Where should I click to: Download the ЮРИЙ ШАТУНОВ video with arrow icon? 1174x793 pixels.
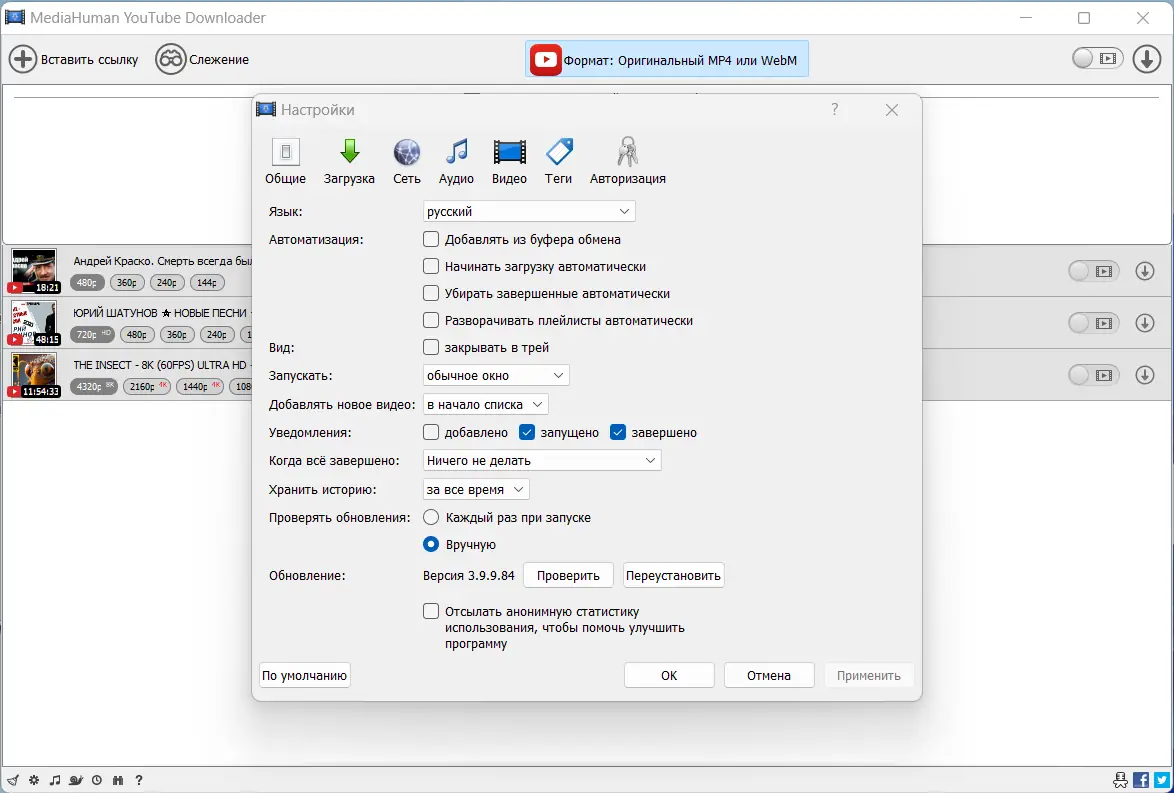click(x=1144, y=323)
